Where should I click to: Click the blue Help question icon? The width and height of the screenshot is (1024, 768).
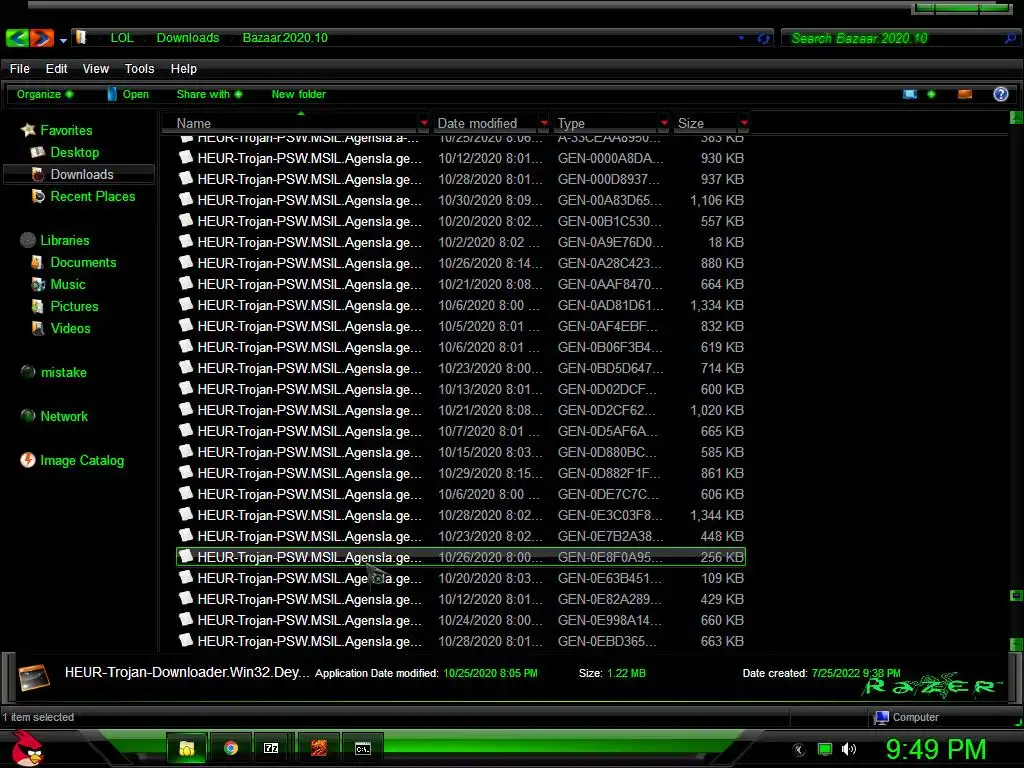pos(1000,94)
